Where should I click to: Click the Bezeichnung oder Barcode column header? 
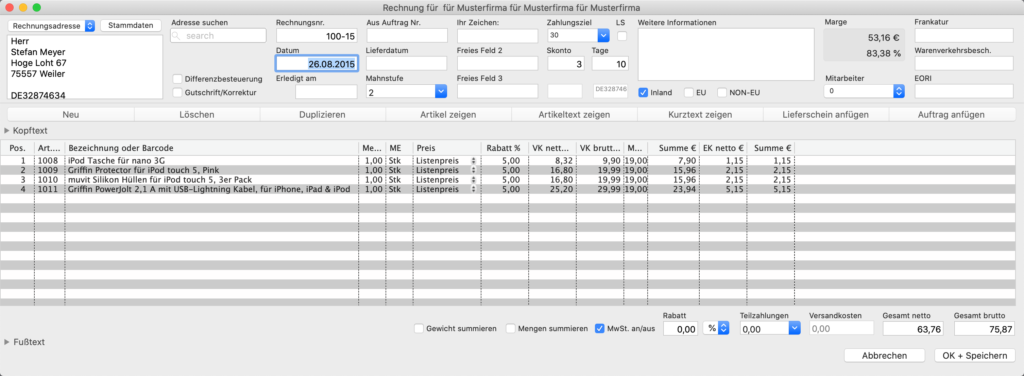(x=212, y=148)
